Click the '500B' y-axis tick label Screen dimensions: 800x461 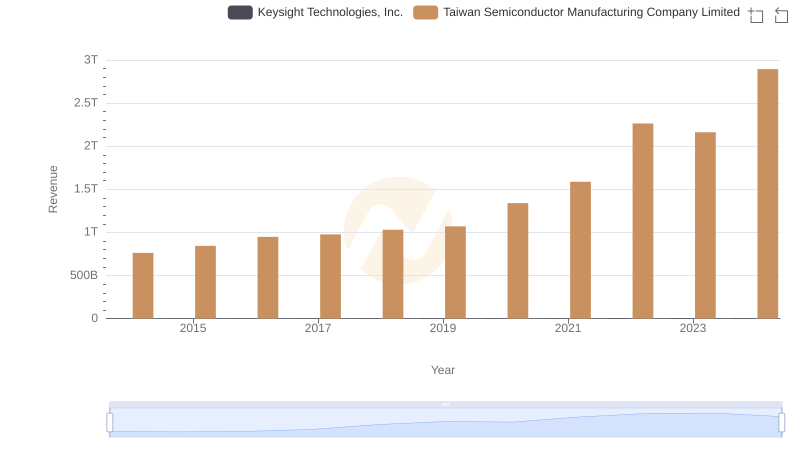pos(84,275)
